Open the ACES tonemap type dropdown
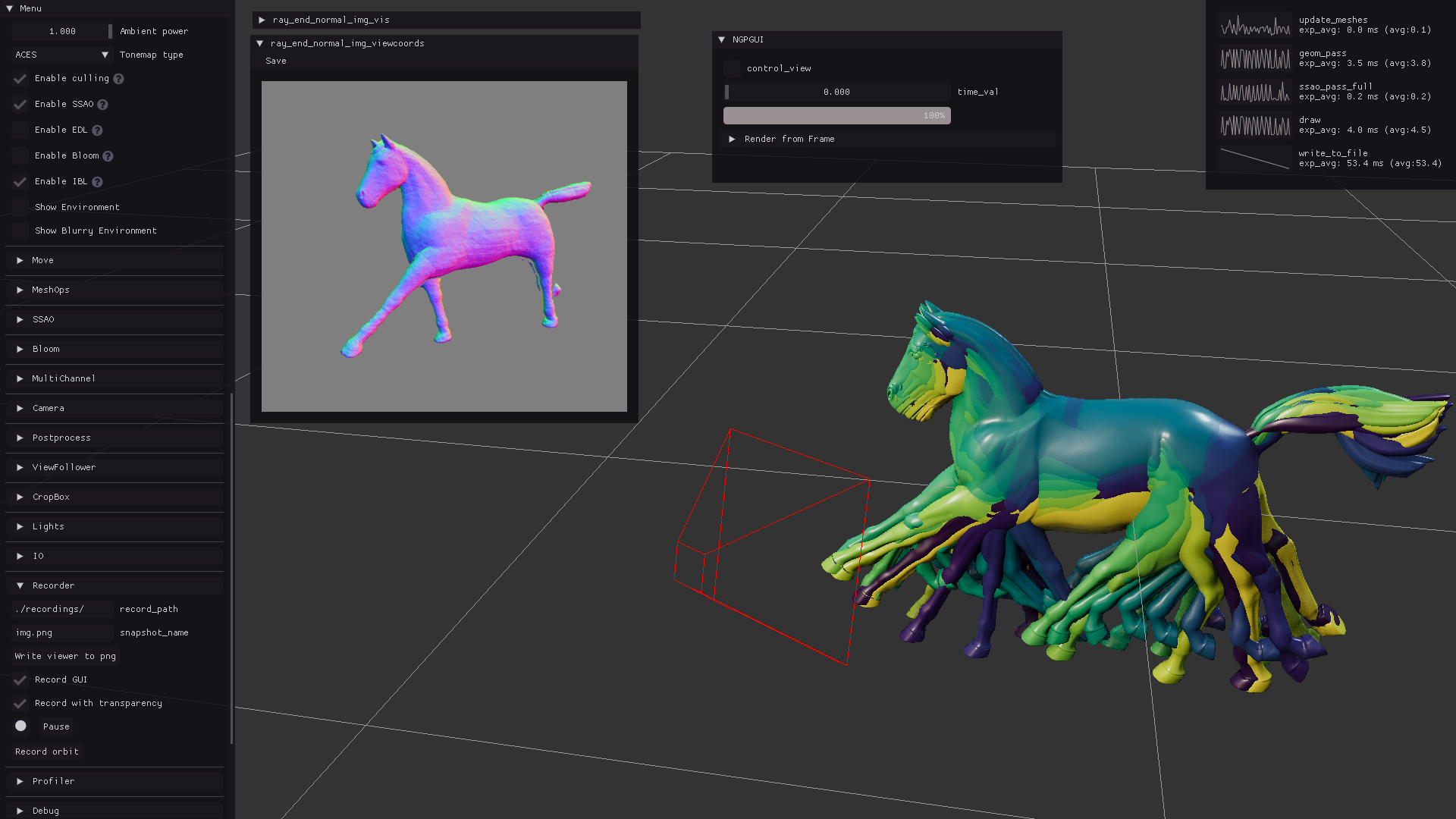Screen dimensions: 1456x819 click(x=62, y=55)
